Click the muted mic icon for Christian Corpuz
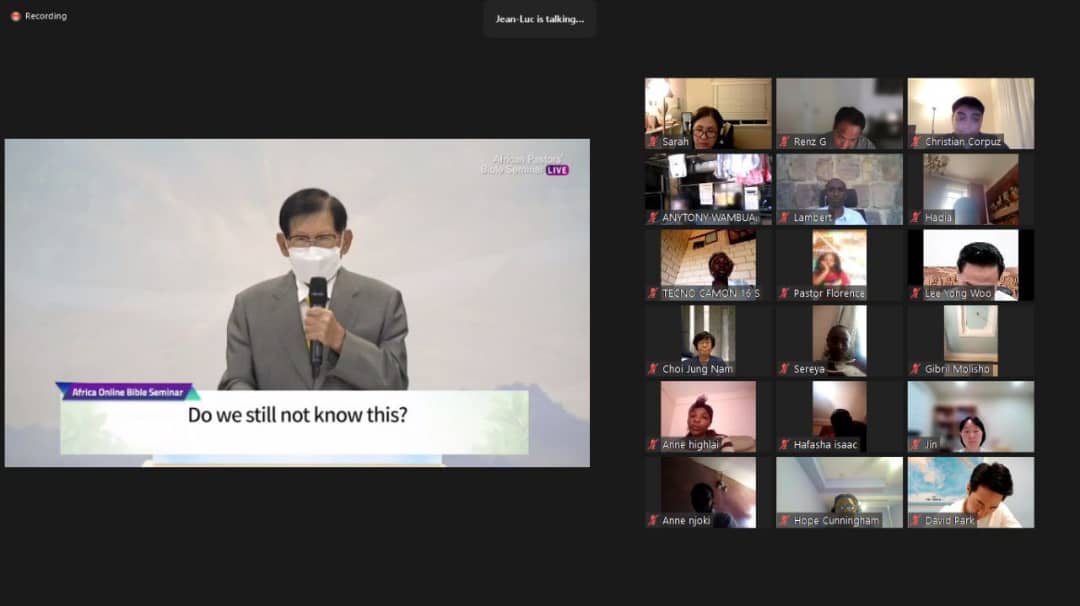Image resolution: width=1080 pixels, height=606 pixels. [x=916, y=142]
